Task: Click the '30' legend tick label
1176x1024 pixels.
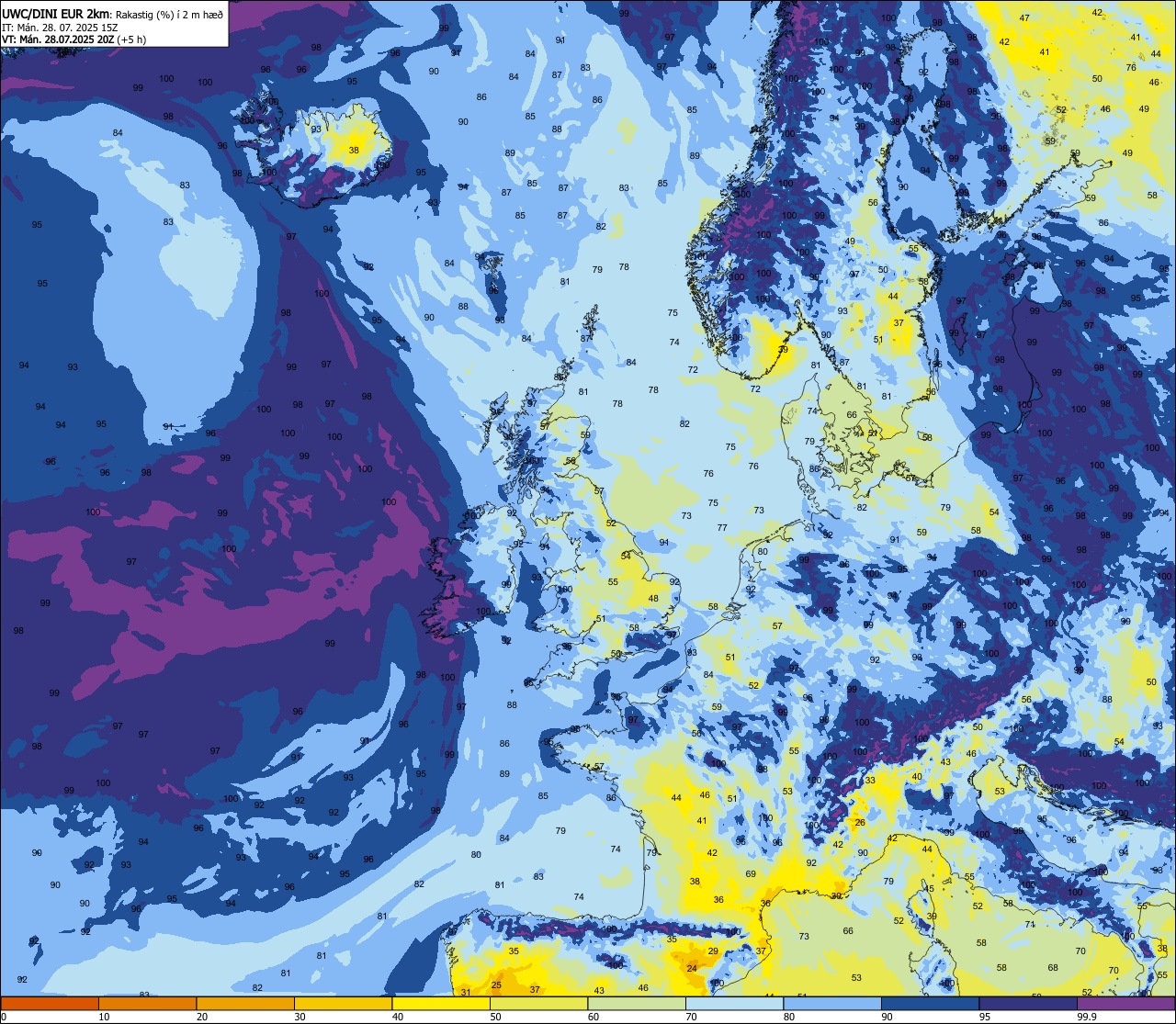Action: pos(300,1017)
